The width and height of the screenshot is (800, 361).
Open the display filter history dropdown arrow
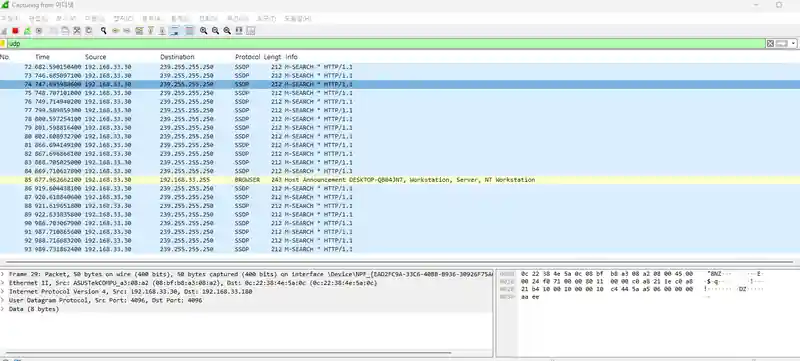tap(793, 44)
